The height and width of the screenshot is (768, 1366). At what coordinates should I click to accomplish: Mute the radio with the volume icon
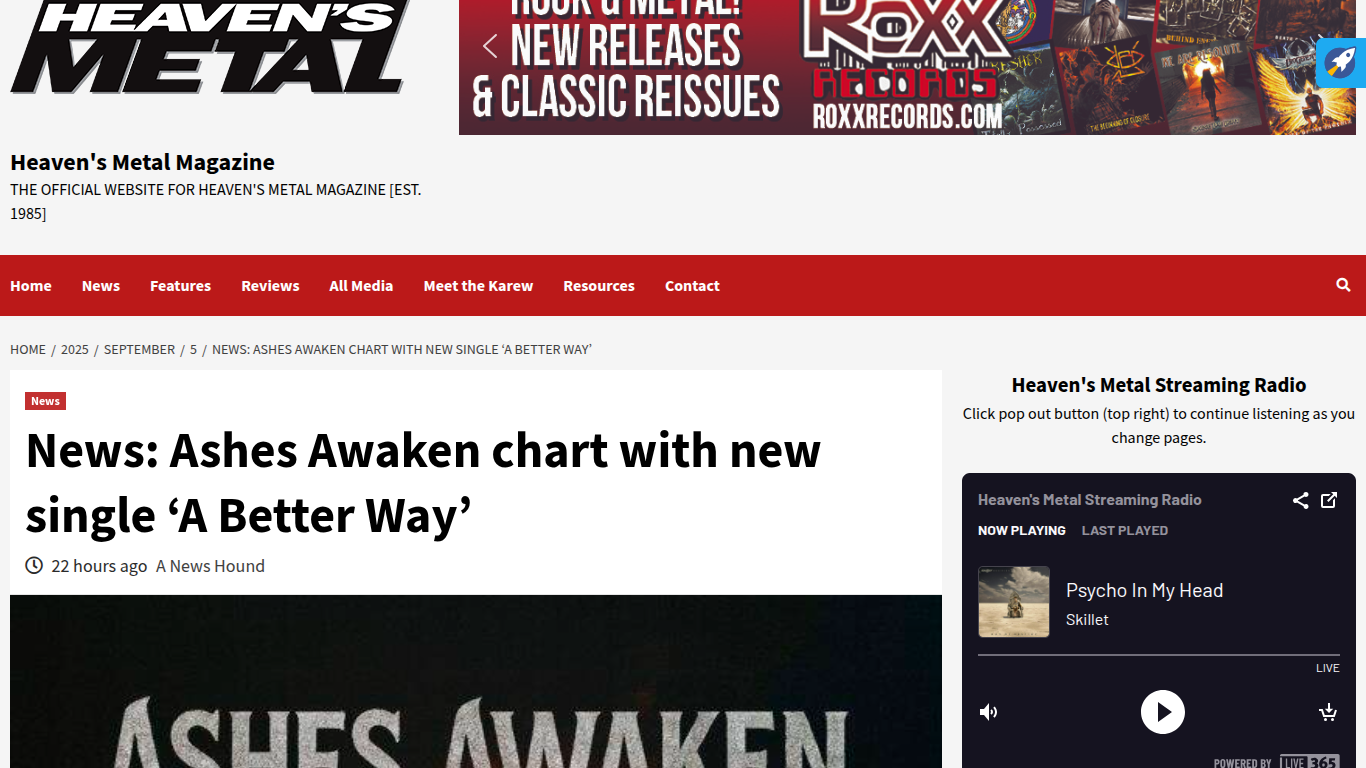[x=988, y=712]
